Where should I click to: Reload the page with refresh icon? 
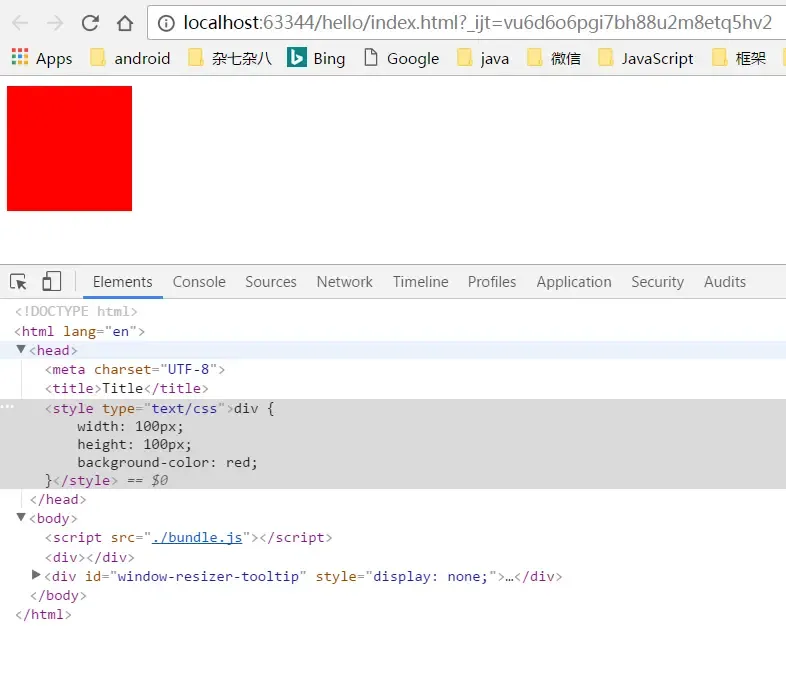click(x=90, y=23)
